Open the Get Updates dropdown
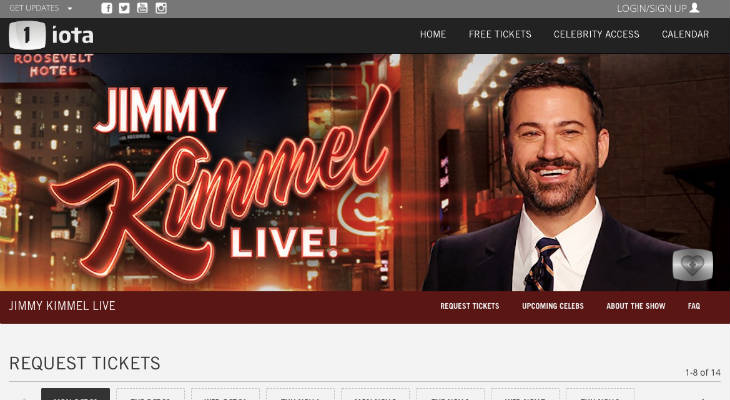The width and height of the screenshot is (730, 400). 41,8
